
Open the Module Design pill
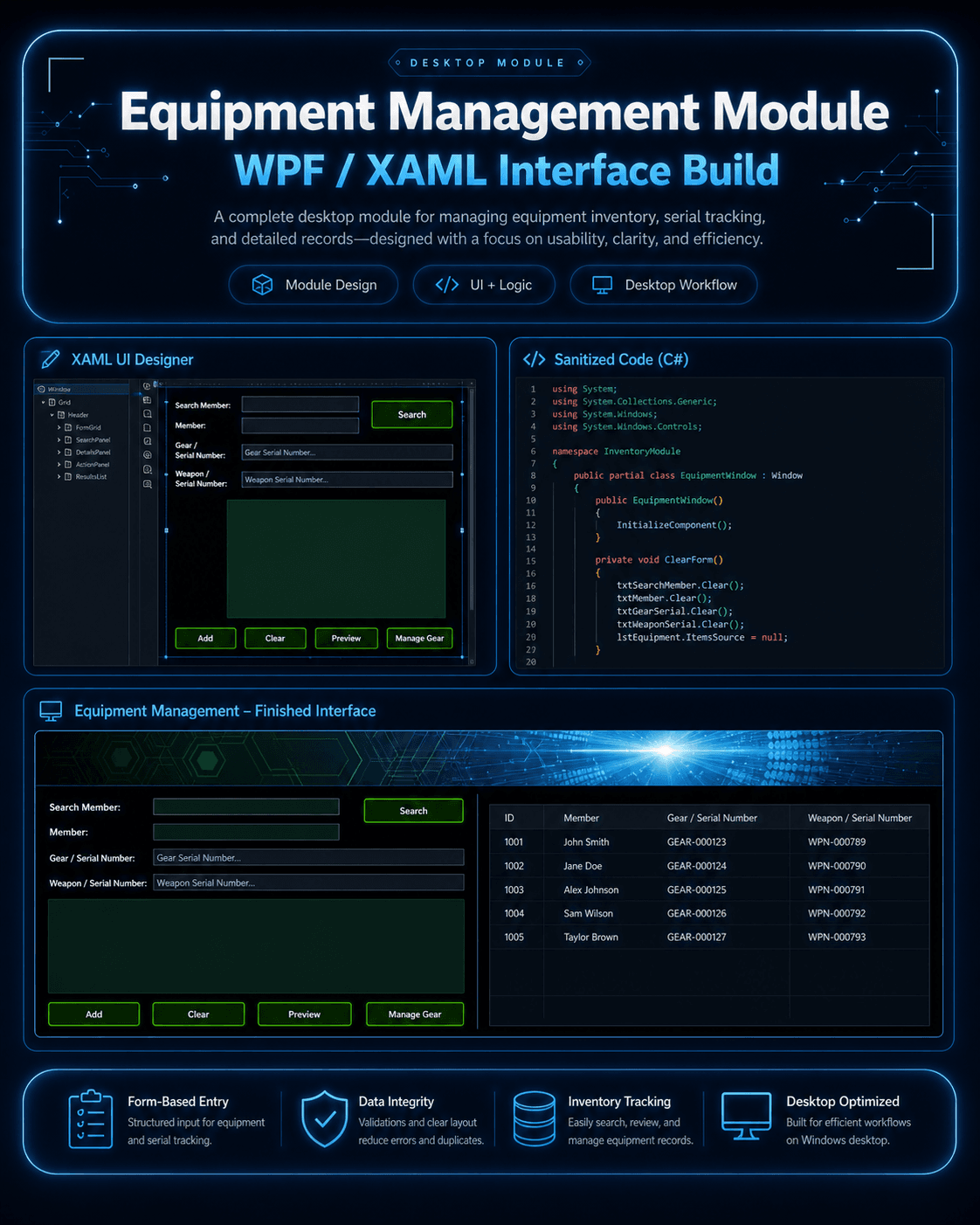coord(314,285)
